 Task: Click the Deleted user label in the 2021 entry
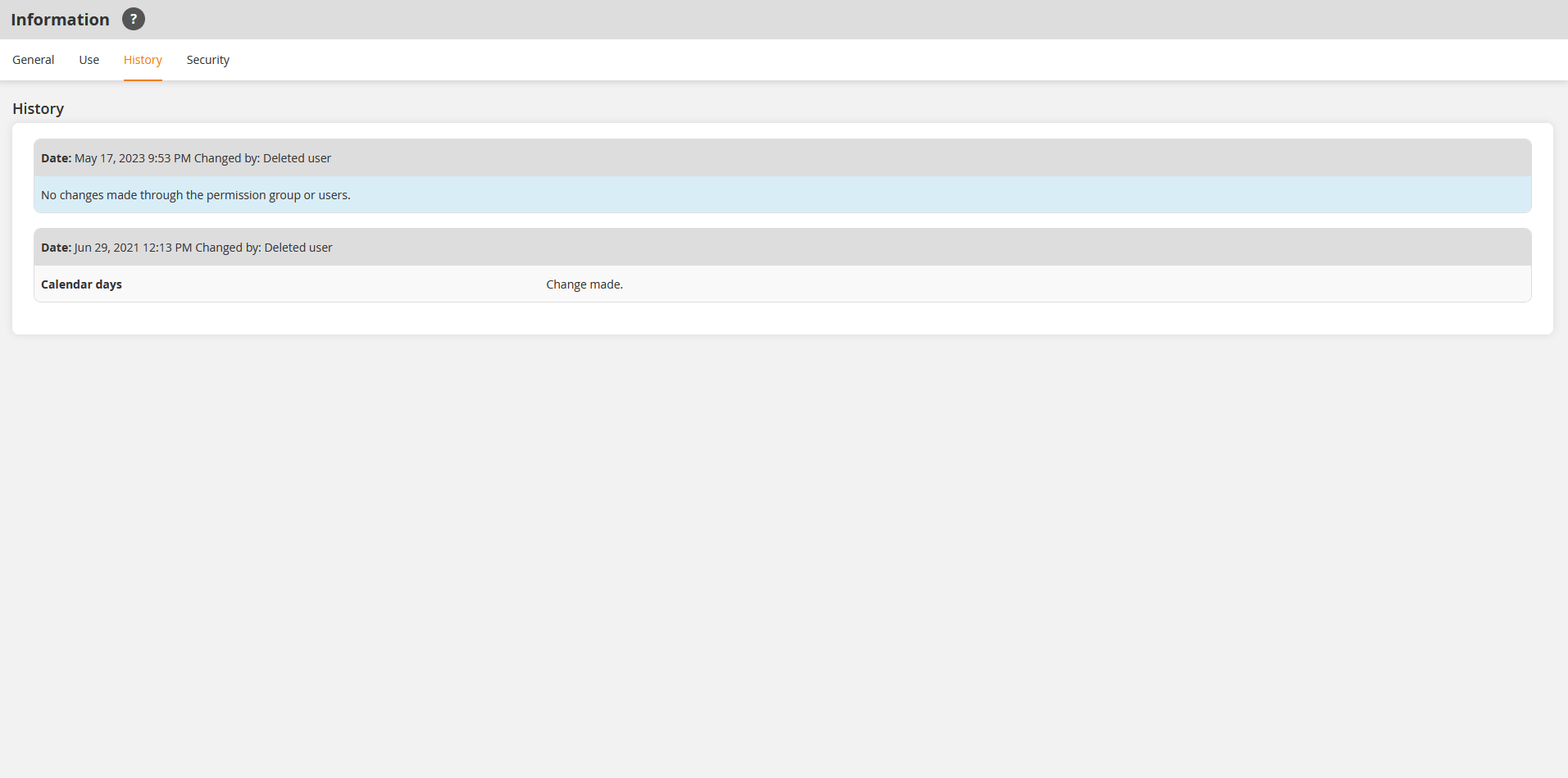(298, 247)
